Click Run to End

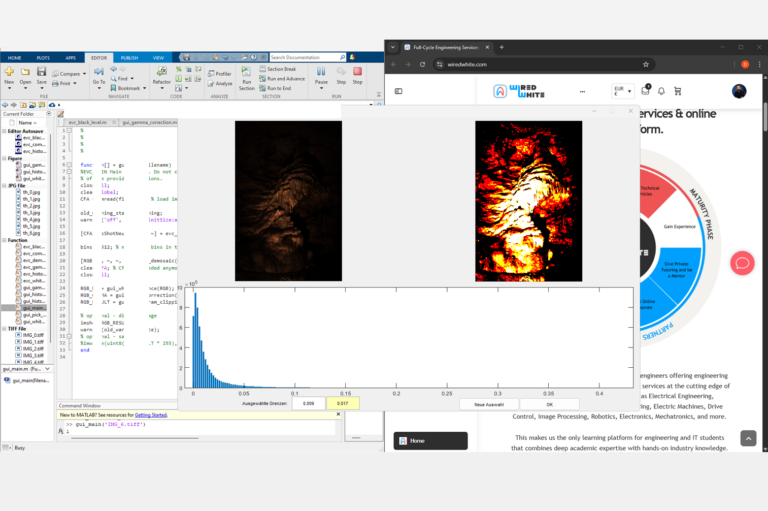click(x=275, y=88)
